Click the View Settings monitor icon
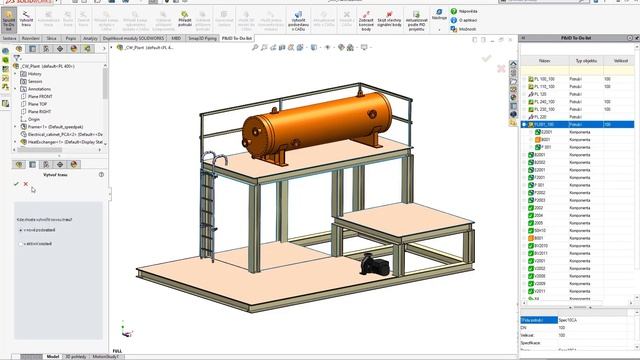640x360 pixels. point(364,48)
